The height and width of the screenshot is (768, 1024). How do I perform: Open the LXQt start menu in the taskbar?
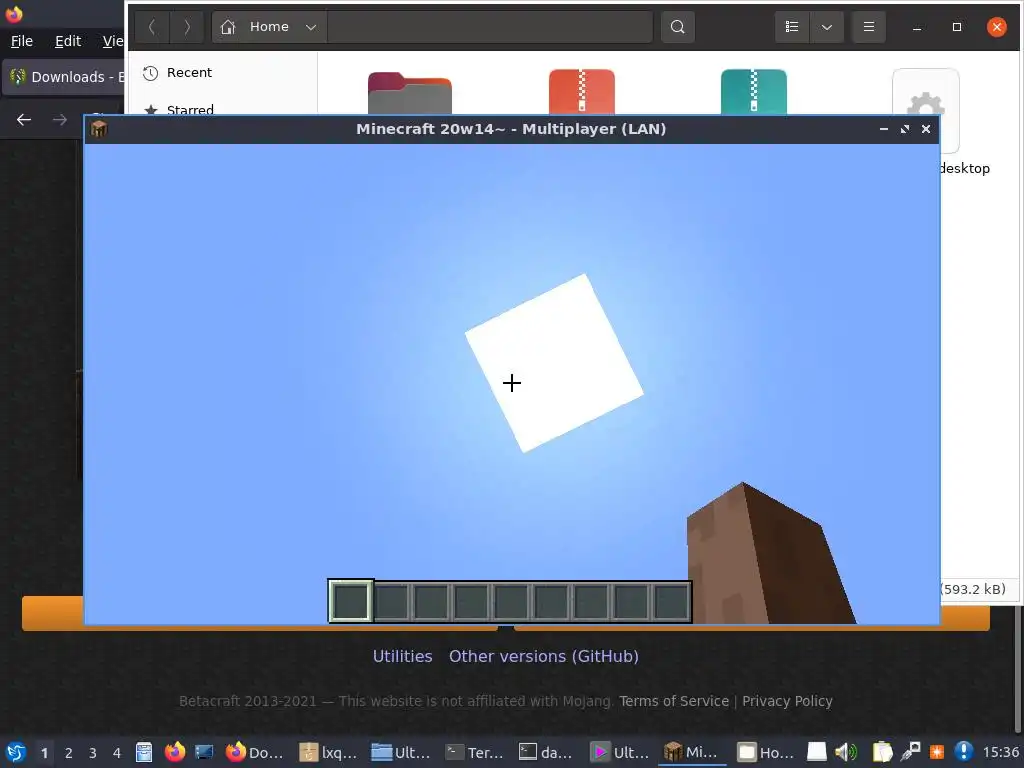pos(15,752)
